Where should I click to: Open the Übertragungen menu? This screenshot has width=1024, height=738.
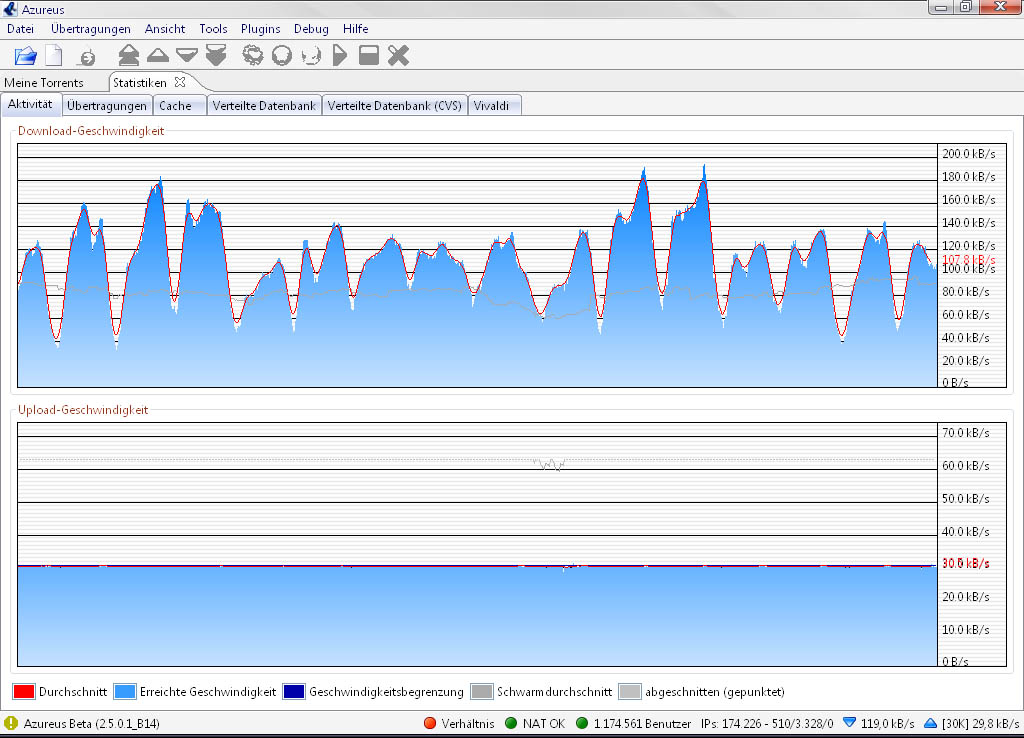[91, 29]
